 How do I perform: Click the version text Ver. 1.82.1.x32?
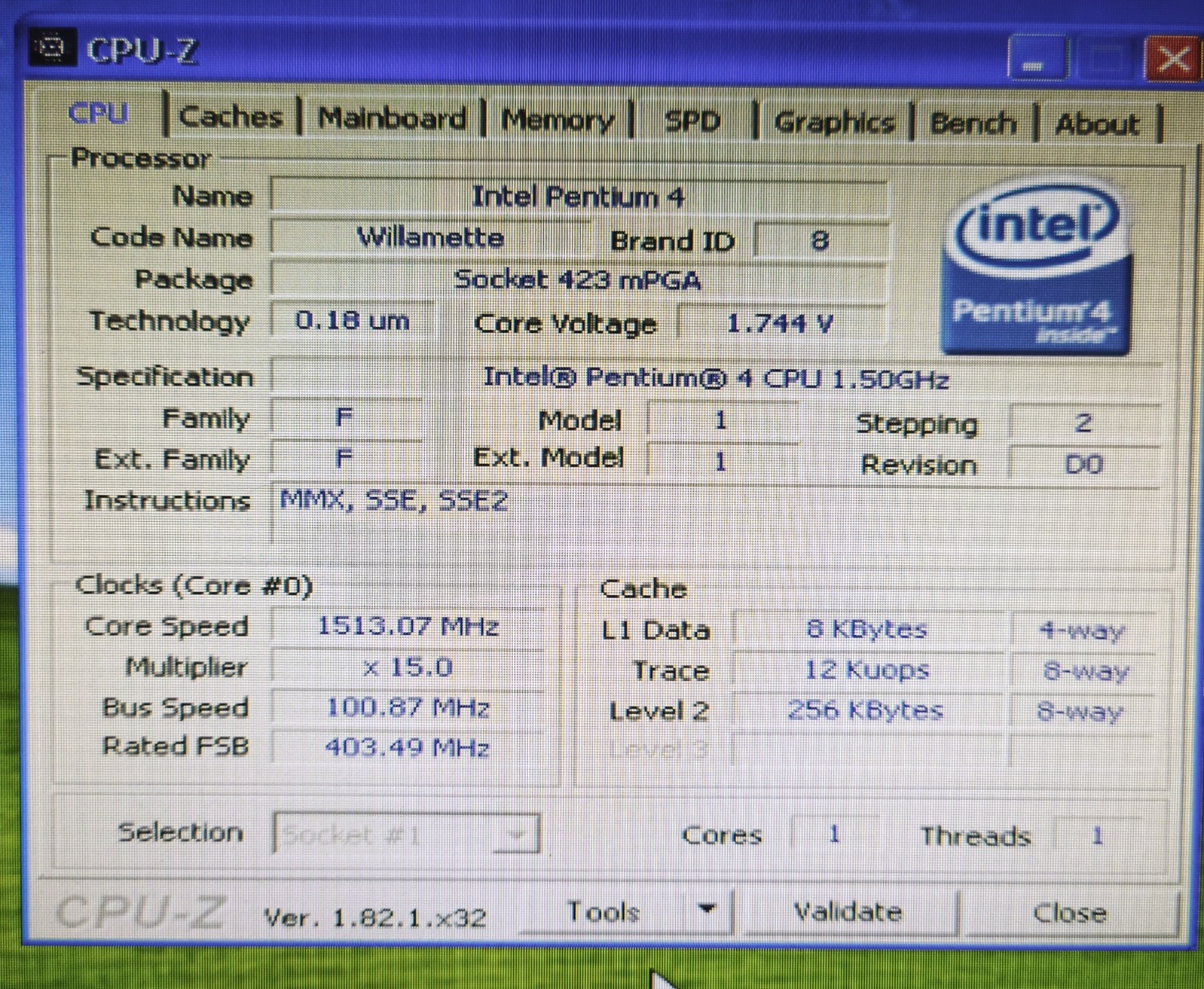[374, 917]
